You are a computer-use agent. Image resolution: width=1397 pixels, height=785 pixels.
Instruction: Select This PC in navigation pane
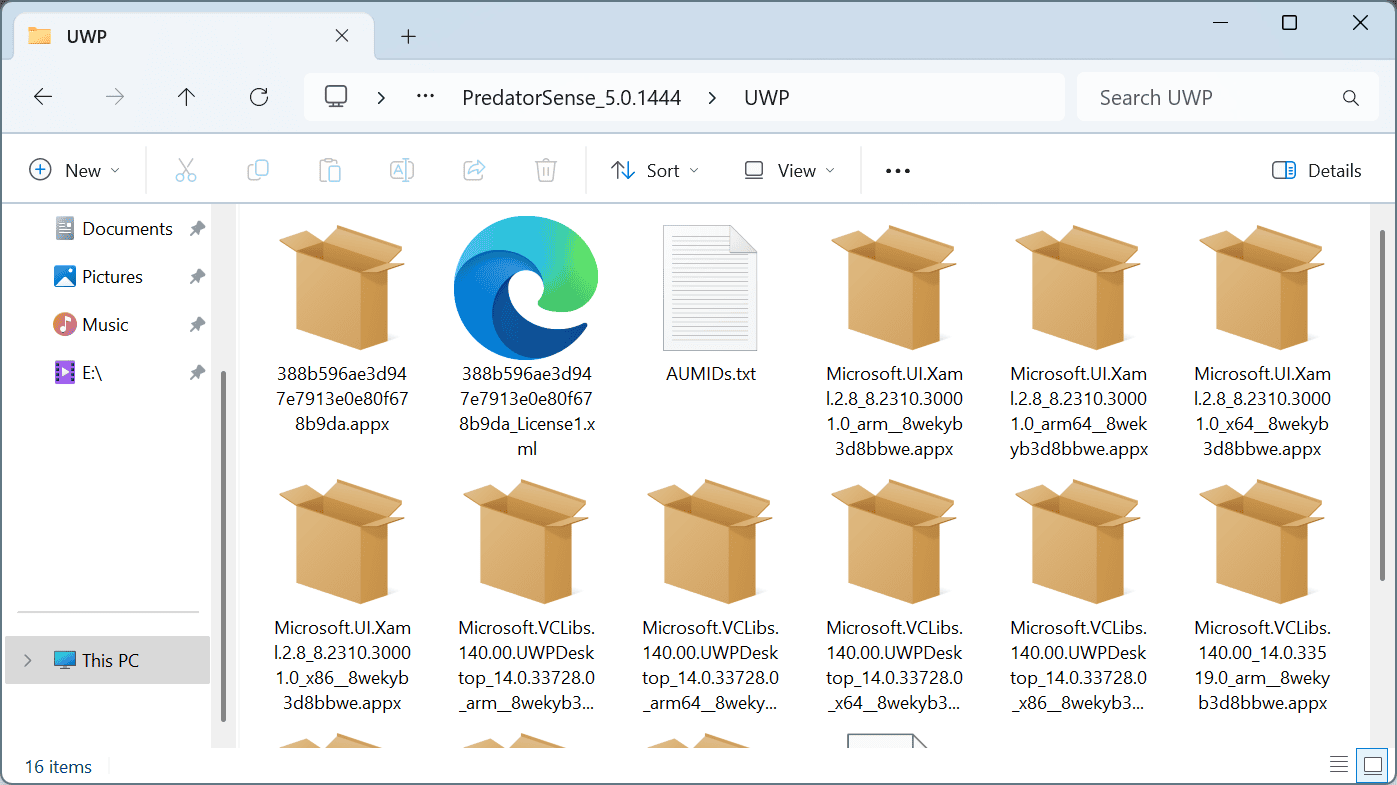tap(108, 660)
